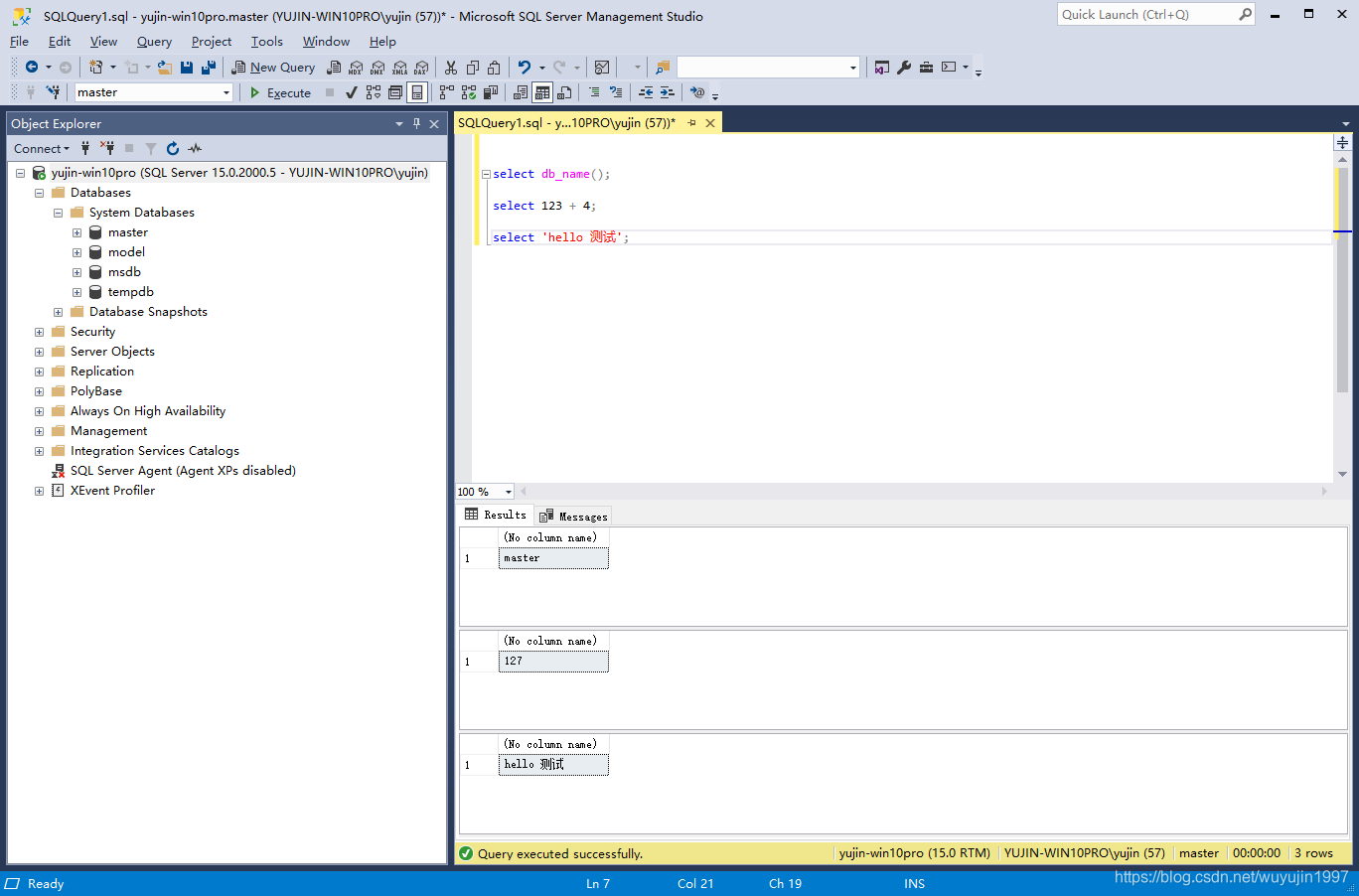Toggle Include Actual Execution Plan
Viewport: 1359px width, 896px height.
tap(447, 92)
